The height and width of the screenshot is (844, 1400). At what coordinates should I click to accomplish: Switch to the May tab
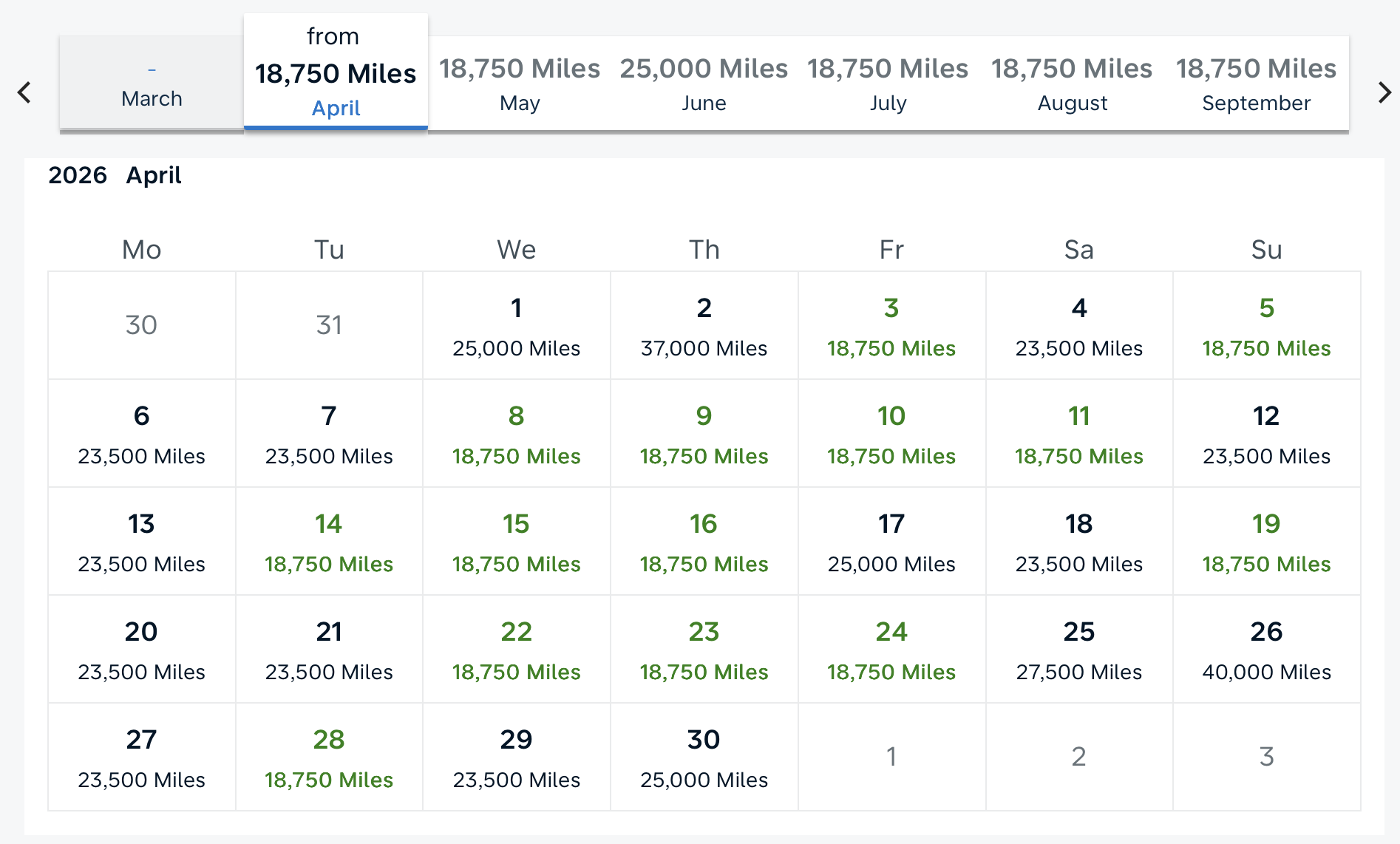tap(520, 84)
